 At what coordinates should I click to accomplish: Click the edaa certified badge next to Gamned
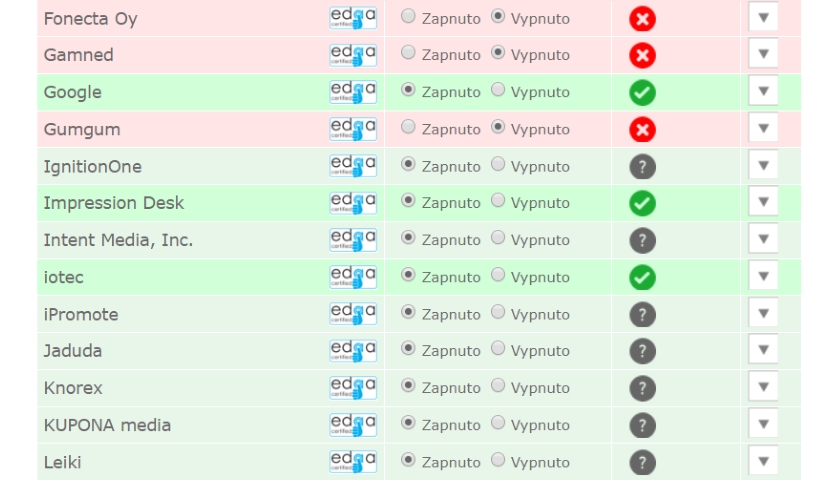[353, 55]
